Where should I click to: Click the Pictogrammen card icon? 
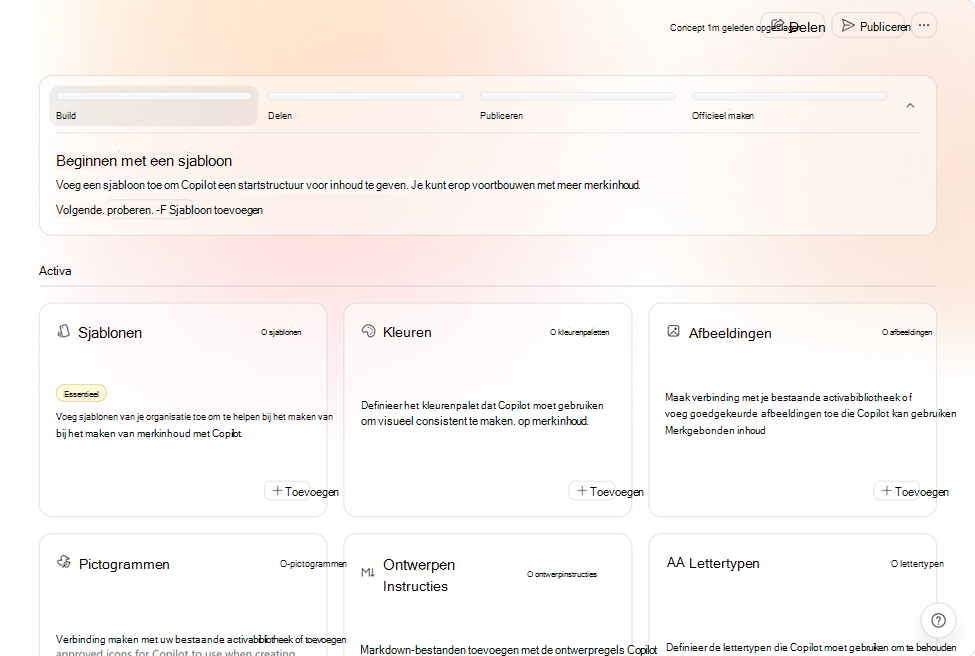pyautogui.click(x=63, y=562)
